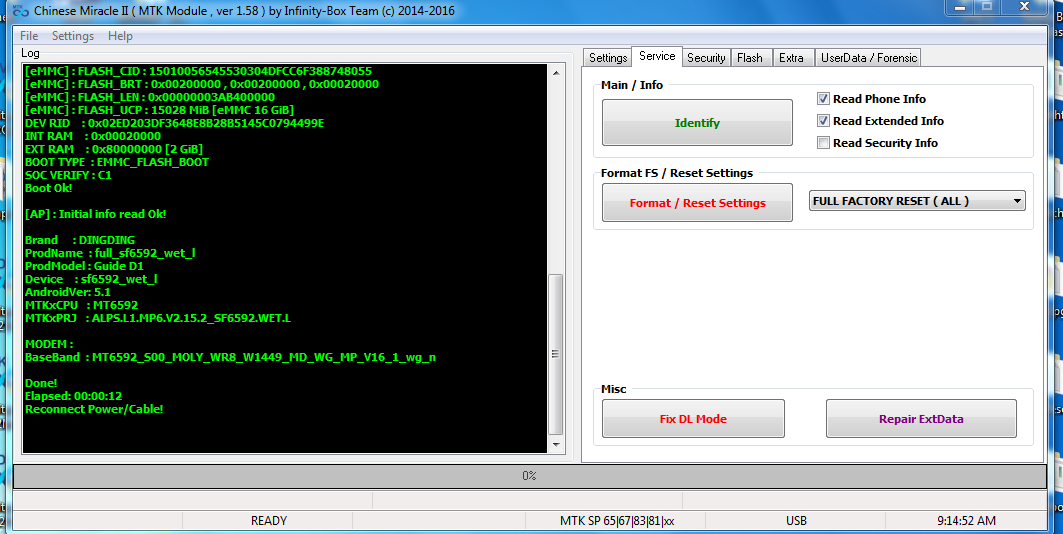Click the FLASH_CID log line
The height and width of the screenshot is (534, 1063).
[198, 71]
